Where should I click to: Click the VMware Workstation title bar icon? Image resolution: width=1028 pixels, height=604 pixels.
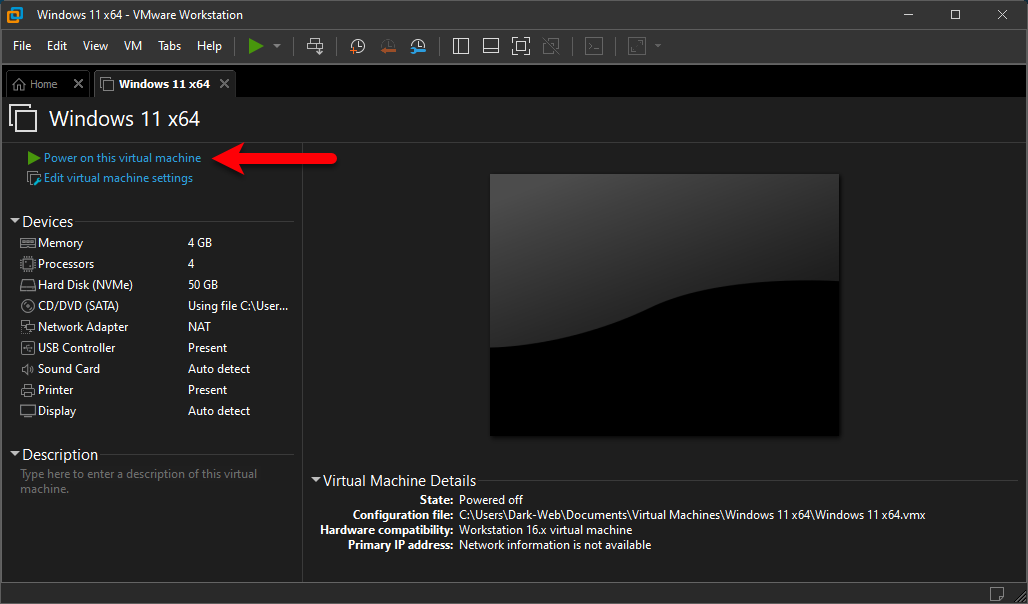click(x=16, y=14)
